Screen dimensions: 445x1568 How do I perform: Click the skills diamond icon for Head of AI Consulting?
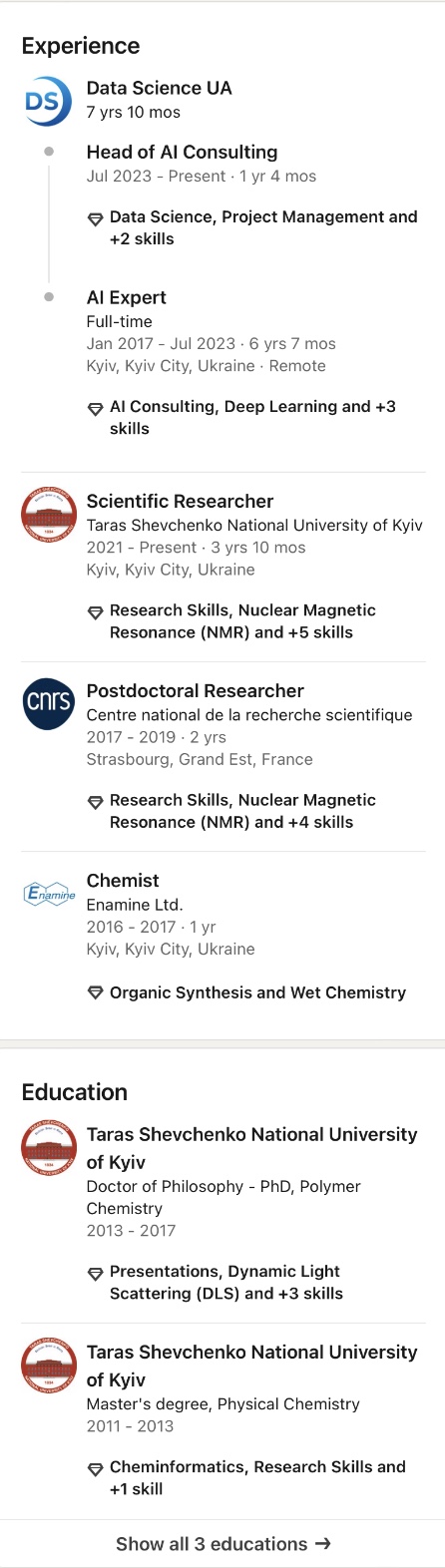[96, 218]
